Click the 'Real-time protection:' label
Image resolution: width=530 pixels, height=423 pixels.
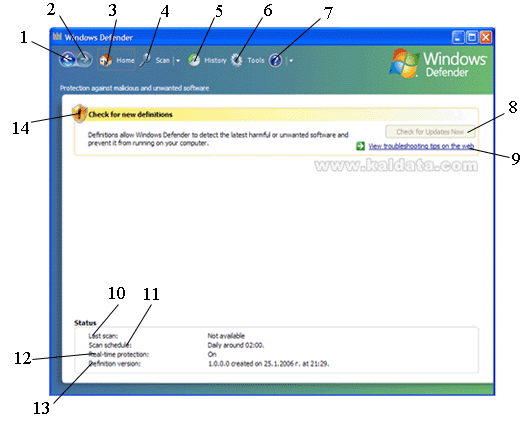[119, 354]
